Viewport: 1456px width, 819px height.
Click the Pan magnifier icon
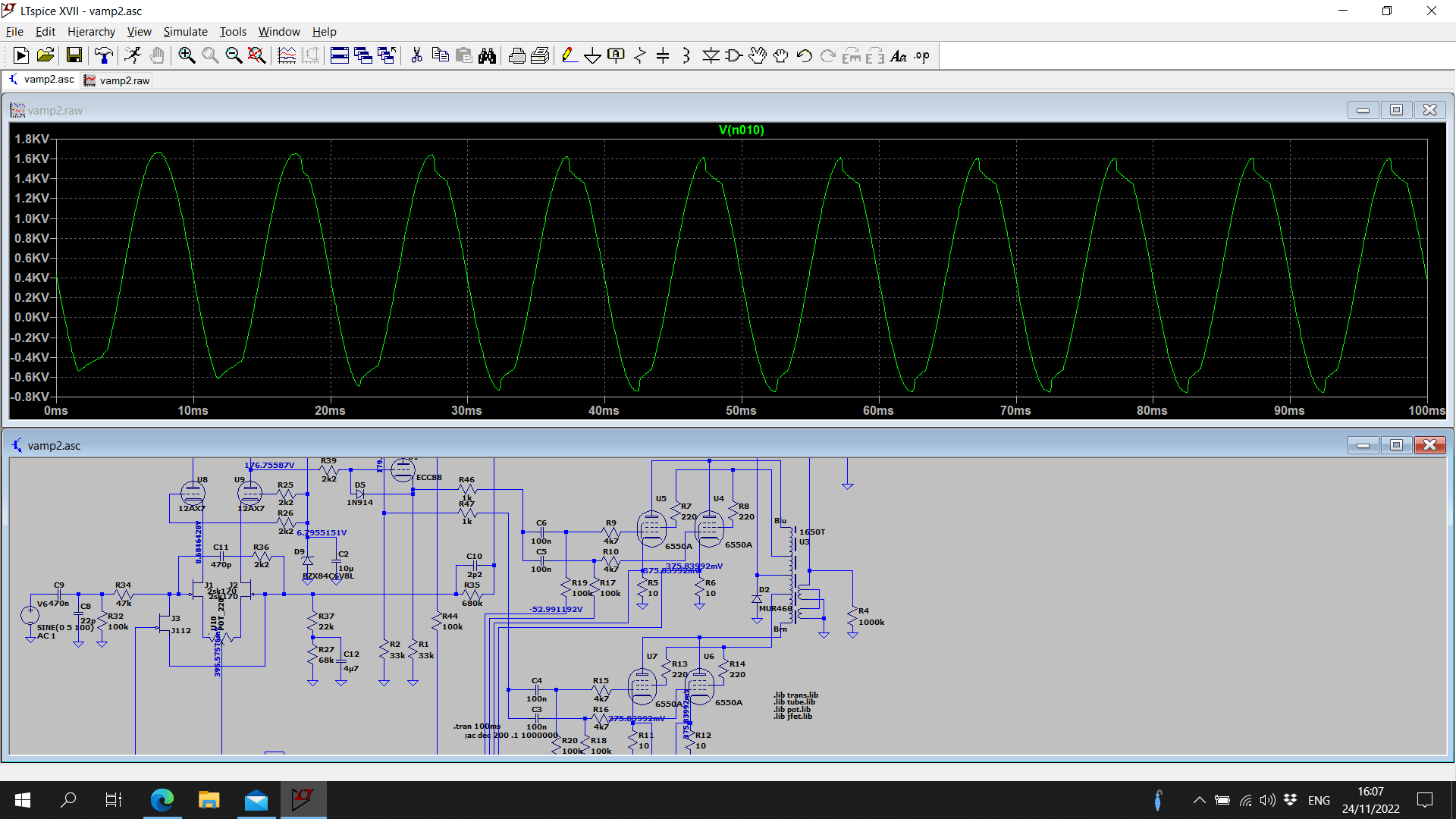coord(210,55)
